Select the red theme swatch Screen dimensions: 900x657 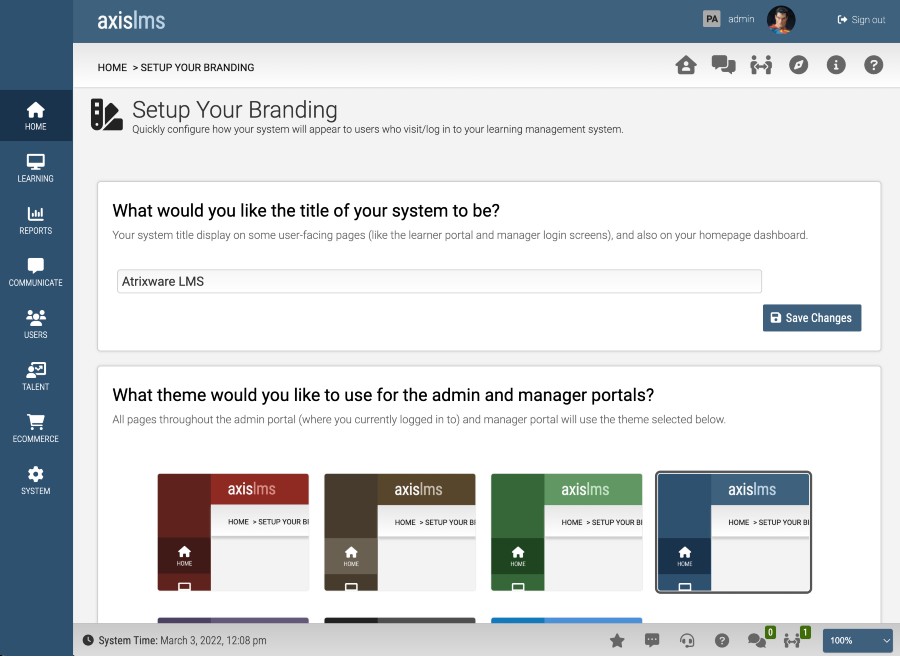[x=233, y=531]
